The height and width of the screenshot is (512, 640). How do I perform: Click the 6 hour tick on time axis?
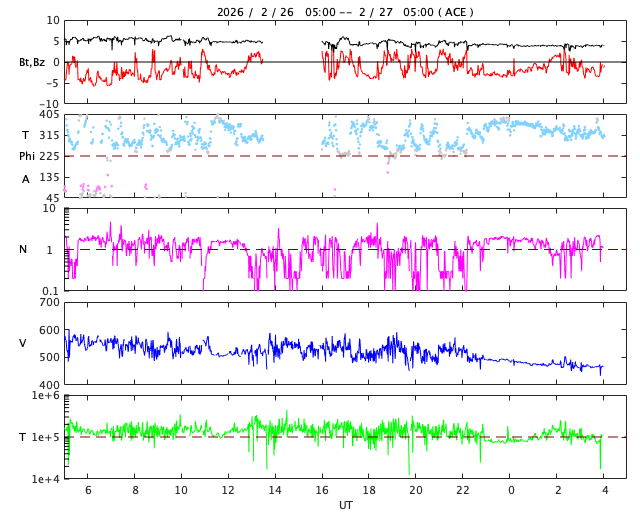pyautogui.click(x=88, y=491)
